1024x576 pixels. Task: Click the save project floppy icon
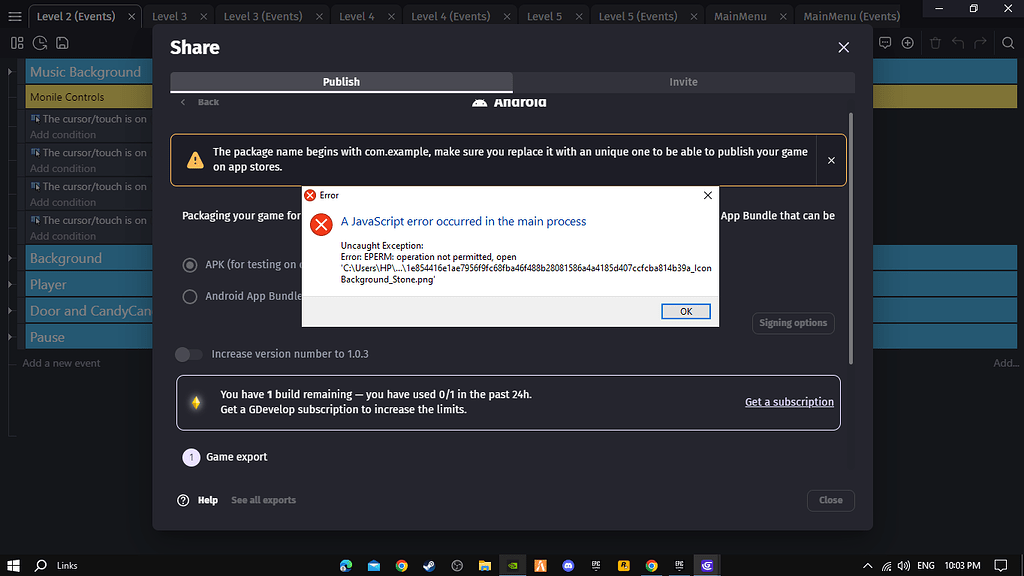point(62,43)
